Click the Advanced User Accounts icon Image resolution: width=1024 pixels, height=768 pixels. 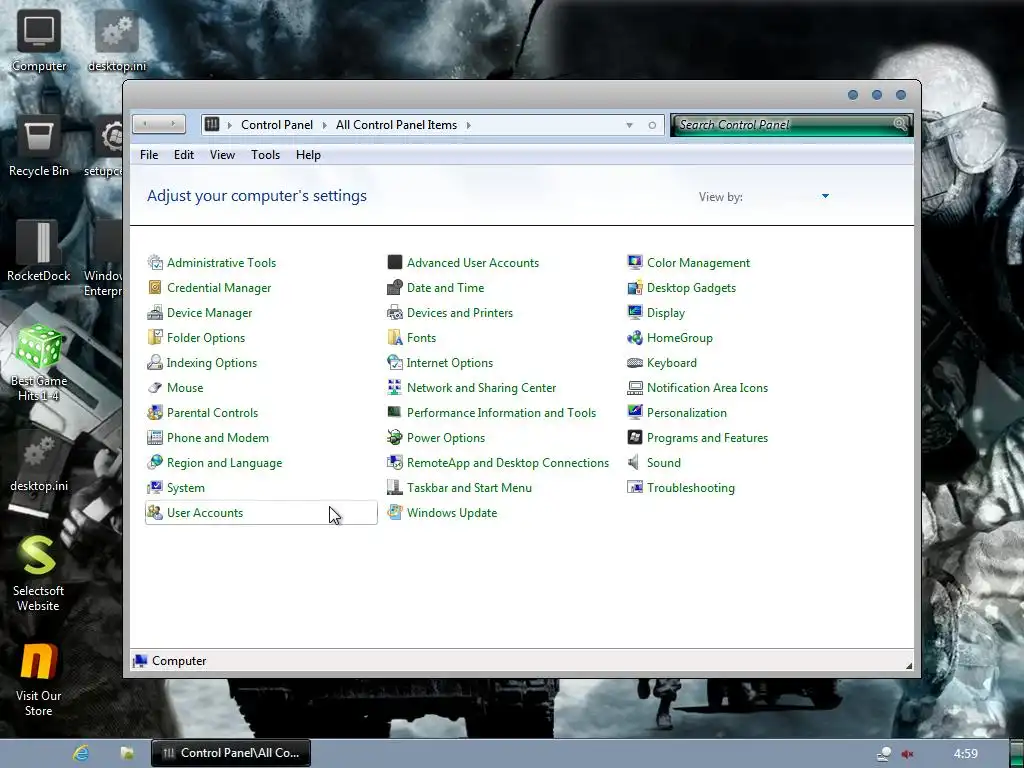[x=394, y=263]
